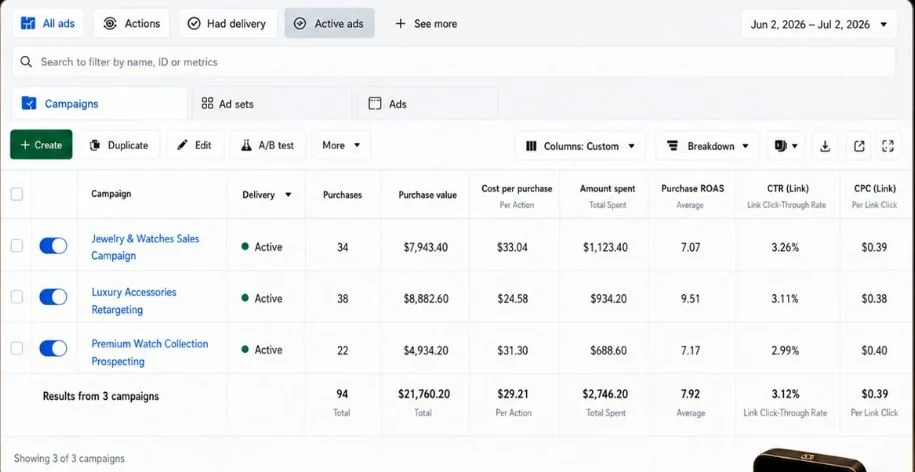Click See more filters

[426, 23]
